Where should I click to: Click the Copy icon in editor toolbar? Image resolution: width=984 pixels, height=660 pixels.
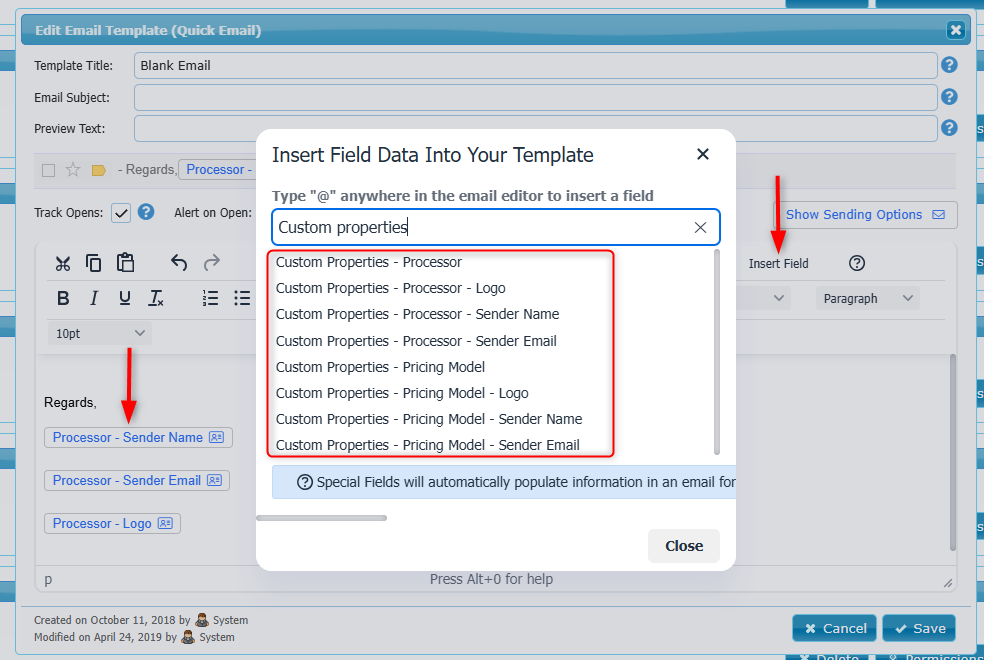[93, 264]
